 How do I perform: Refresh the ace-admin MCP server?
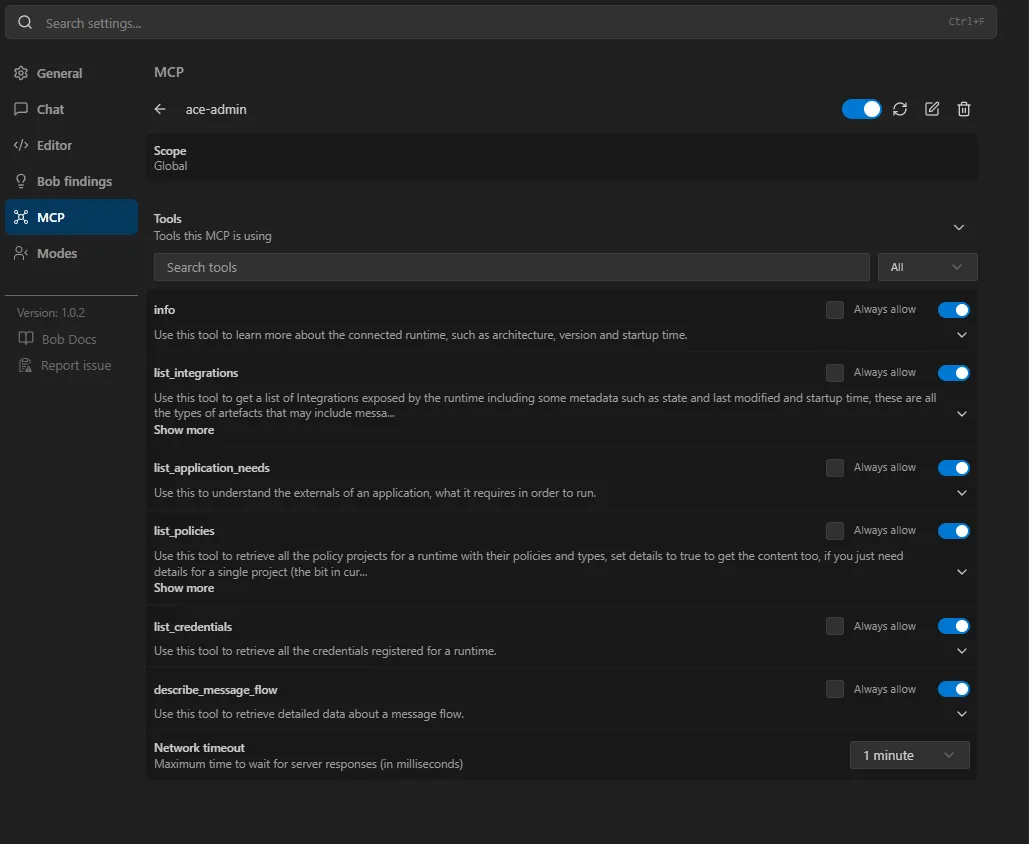[x=900, y=110]
